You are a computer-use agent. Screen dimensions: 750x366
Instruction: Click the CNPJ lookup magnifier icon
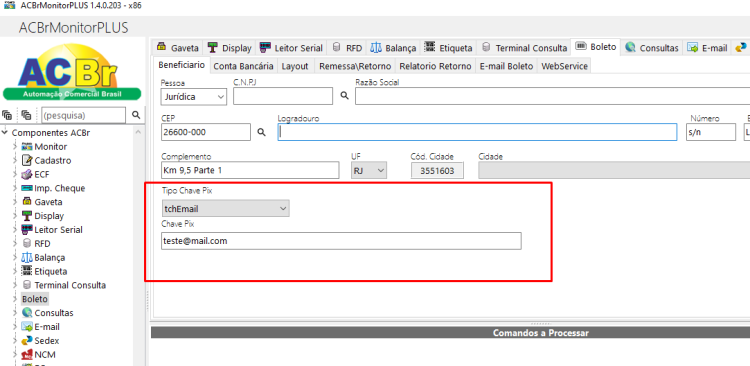pyautogui.click(x=344, y=96)
